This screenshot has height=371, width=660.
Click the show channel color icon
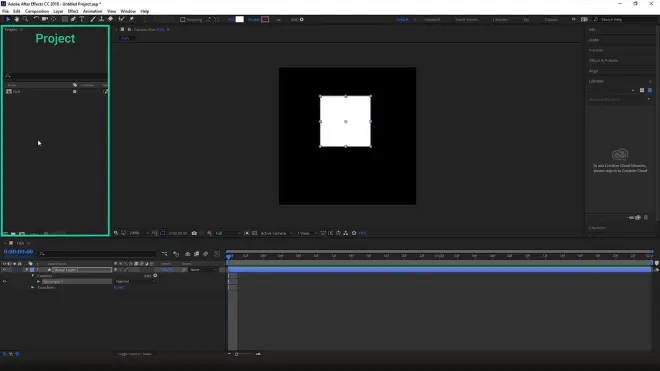click(209, 233)
